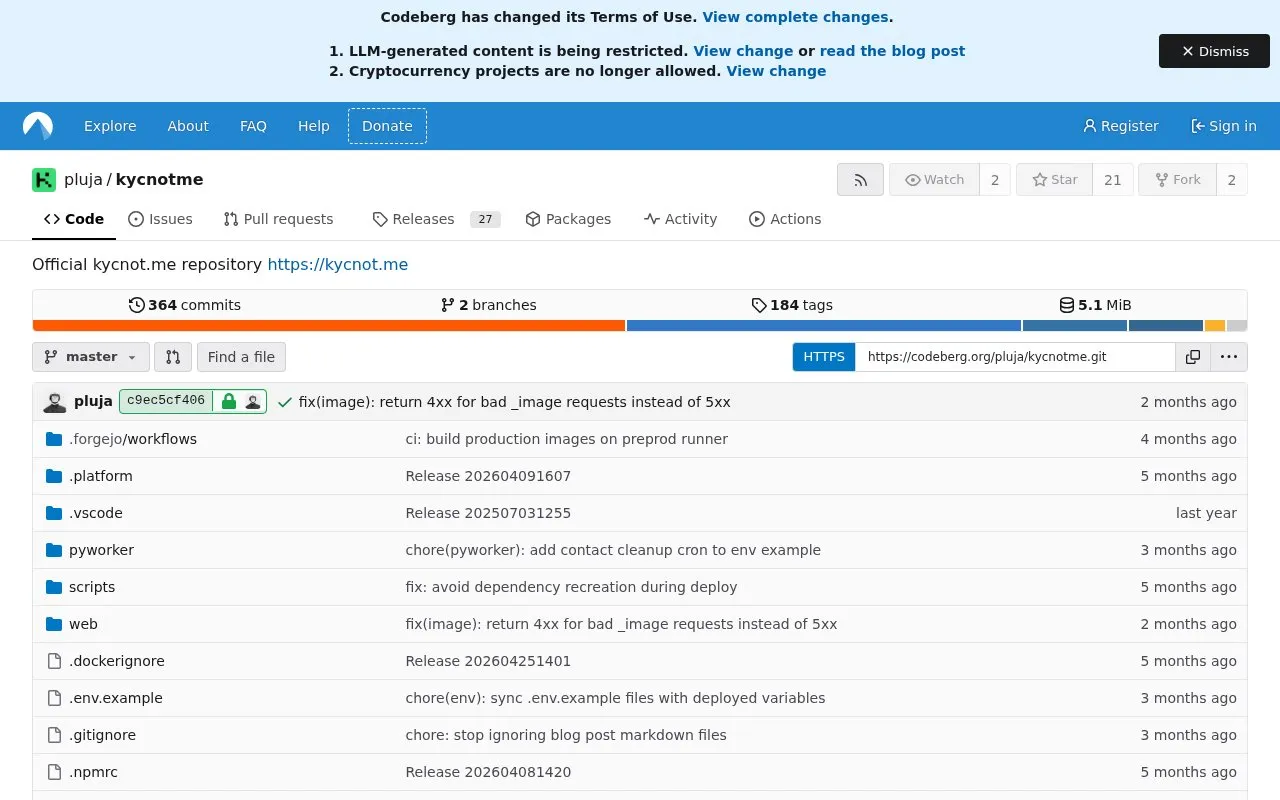The image size is (1280, 800).
Task: Click Sign in
Action: point(1223,126)
